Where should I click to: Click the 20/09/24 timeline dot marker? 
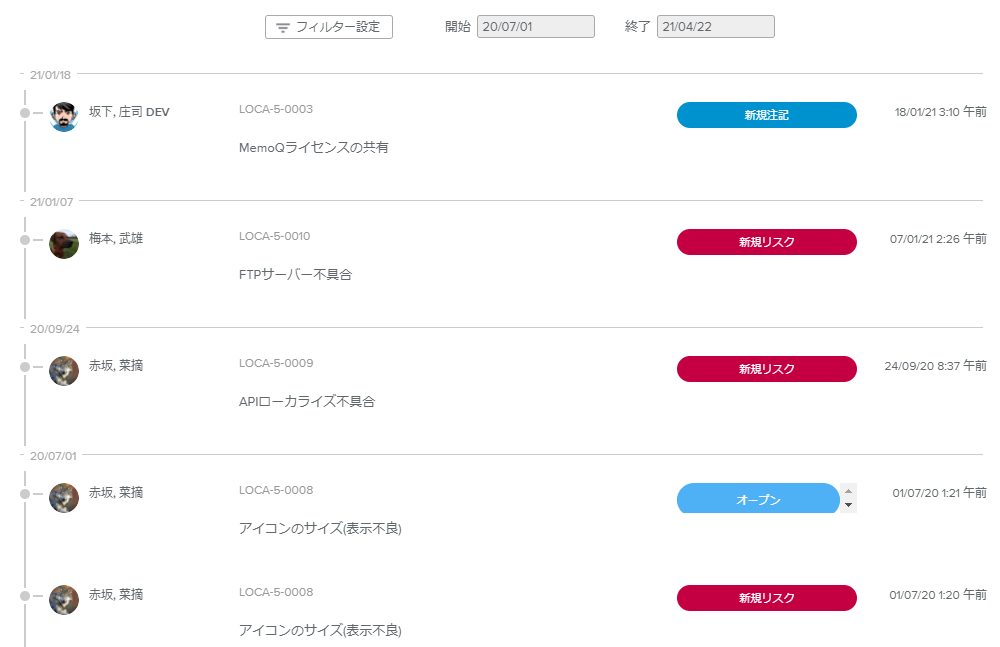click(x=25, y=367)
